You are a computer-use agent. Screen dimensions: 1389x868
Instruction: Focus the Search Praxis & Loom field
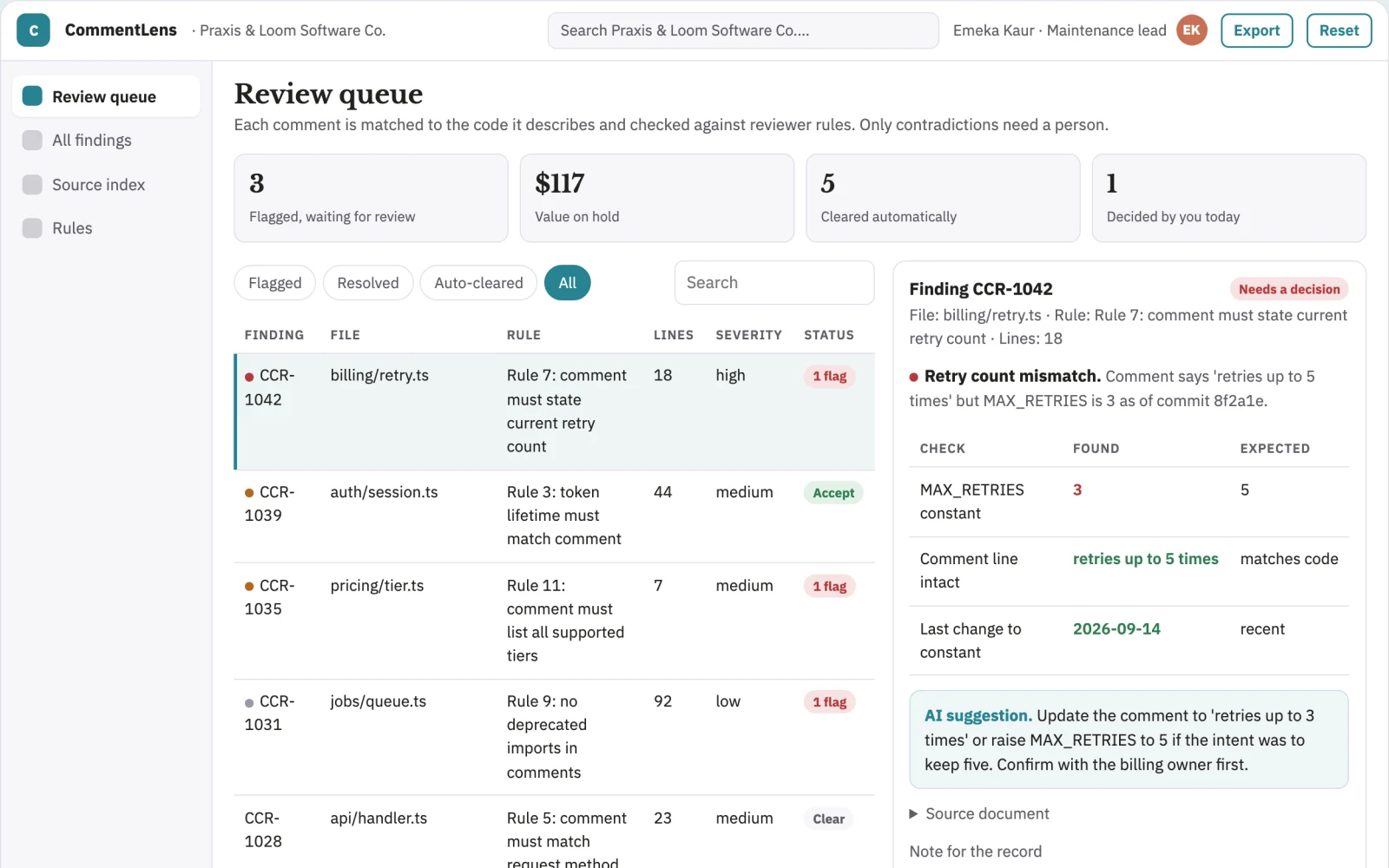click(743, 30)
